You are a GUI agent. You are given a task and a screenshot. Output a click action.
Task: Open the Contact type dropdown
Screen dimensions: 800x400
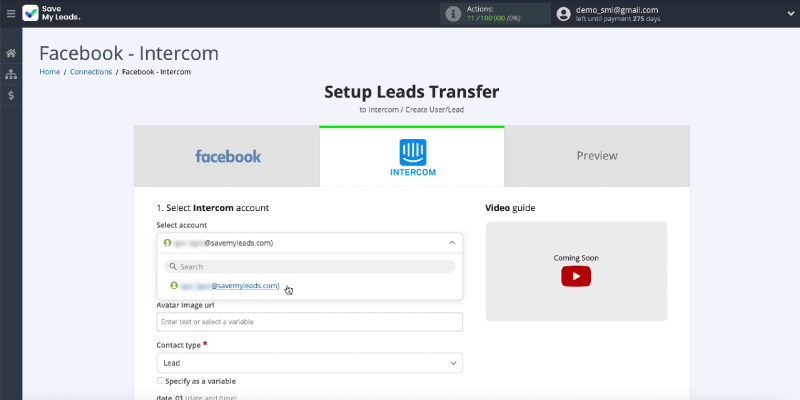pyautogui.click(x=309, y=363)
